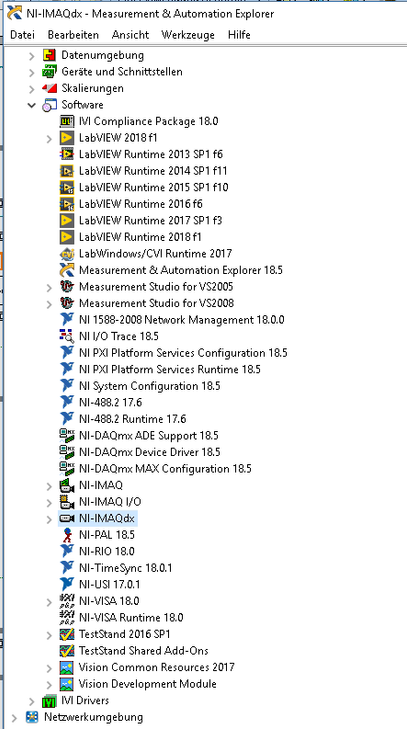This screenshot has height=729, width=407.
Task: Click NI 1588-2008 Network Management icon
Action: pyautogui.click(x=67, y=320)
